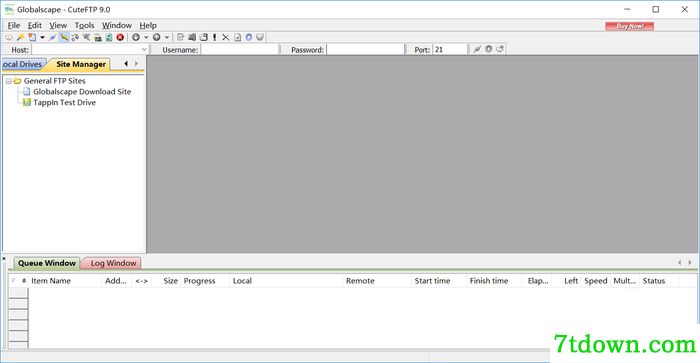Open the Host dropdown list arrow

click(x=144, y=50)
